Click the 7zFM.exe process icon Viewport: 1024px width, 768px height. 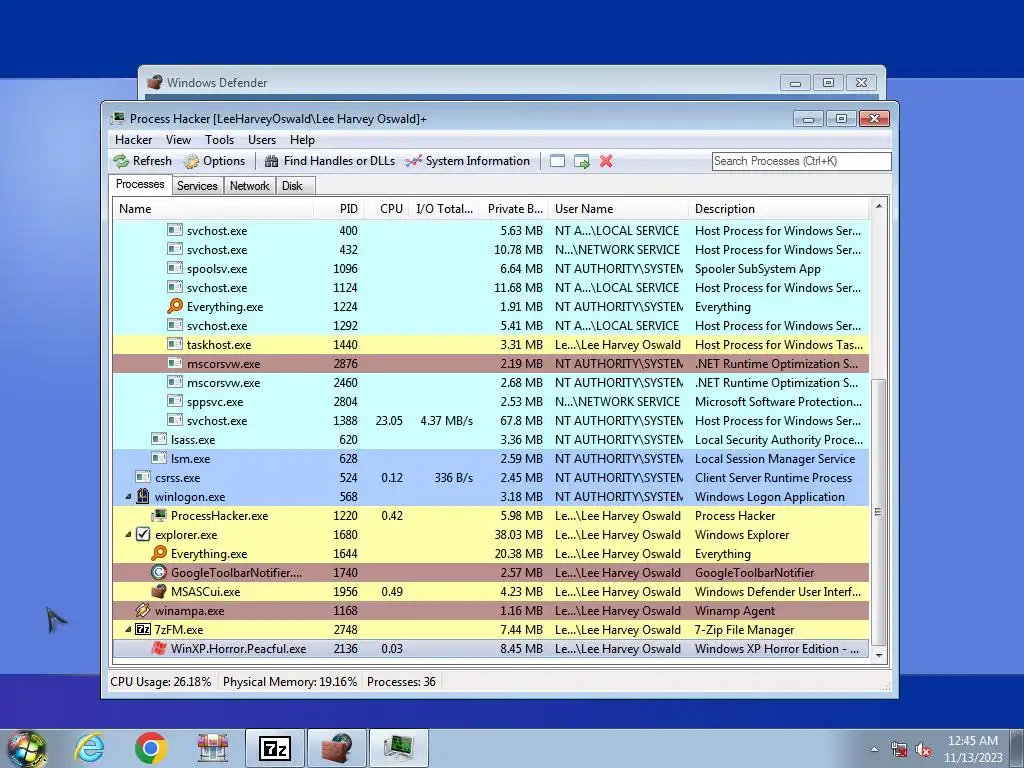(143, 630)
